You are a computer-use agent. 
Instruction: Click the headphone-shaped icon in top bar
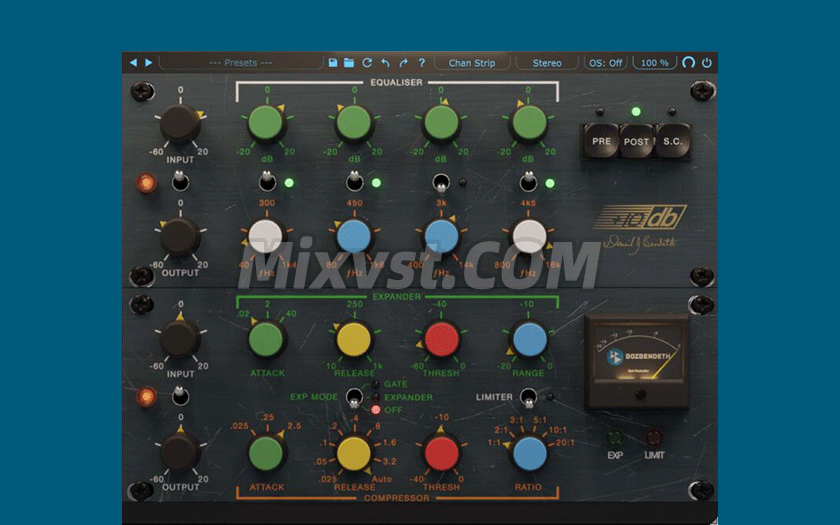point(689,63)
